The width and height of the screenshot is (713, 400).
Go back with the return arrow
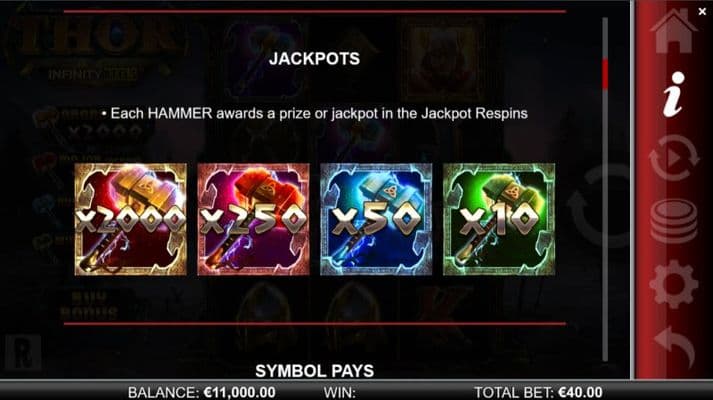(674, 348)
